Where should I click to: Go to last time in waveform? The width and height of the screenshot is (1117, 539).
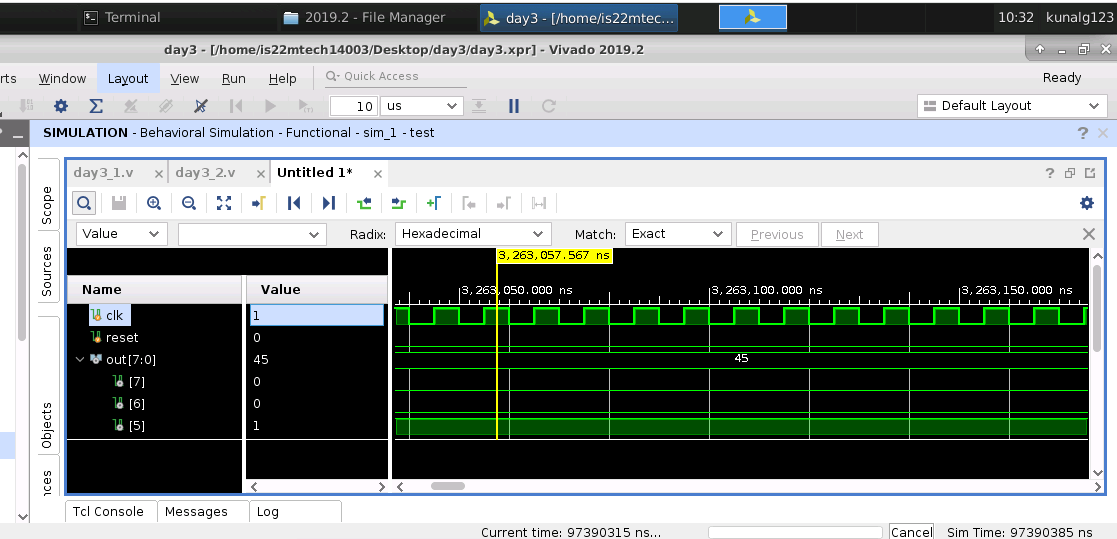click(x=328, y=204)
